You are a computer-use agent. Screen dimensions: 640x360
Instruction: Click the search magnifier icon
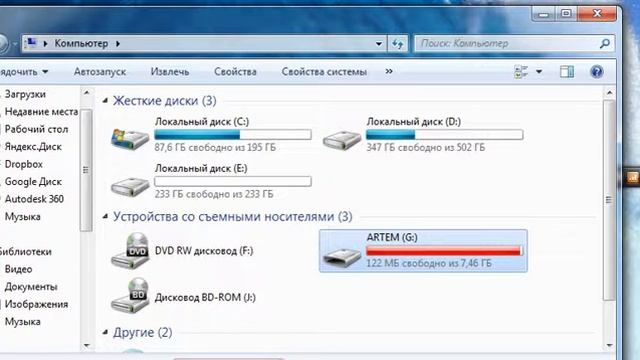click(605, 43)
